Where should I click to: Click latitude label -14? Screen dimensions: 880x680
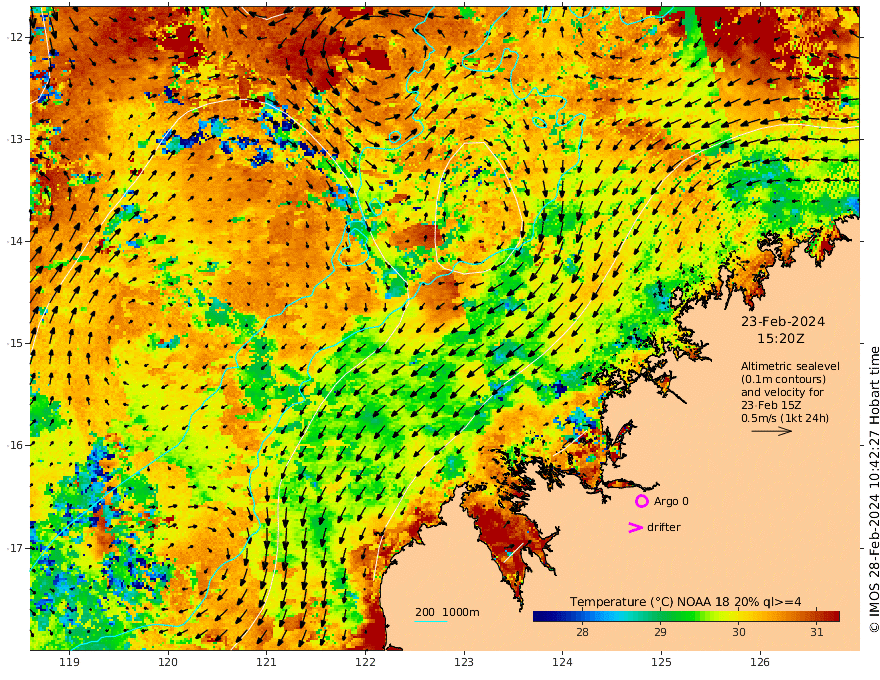15,241
